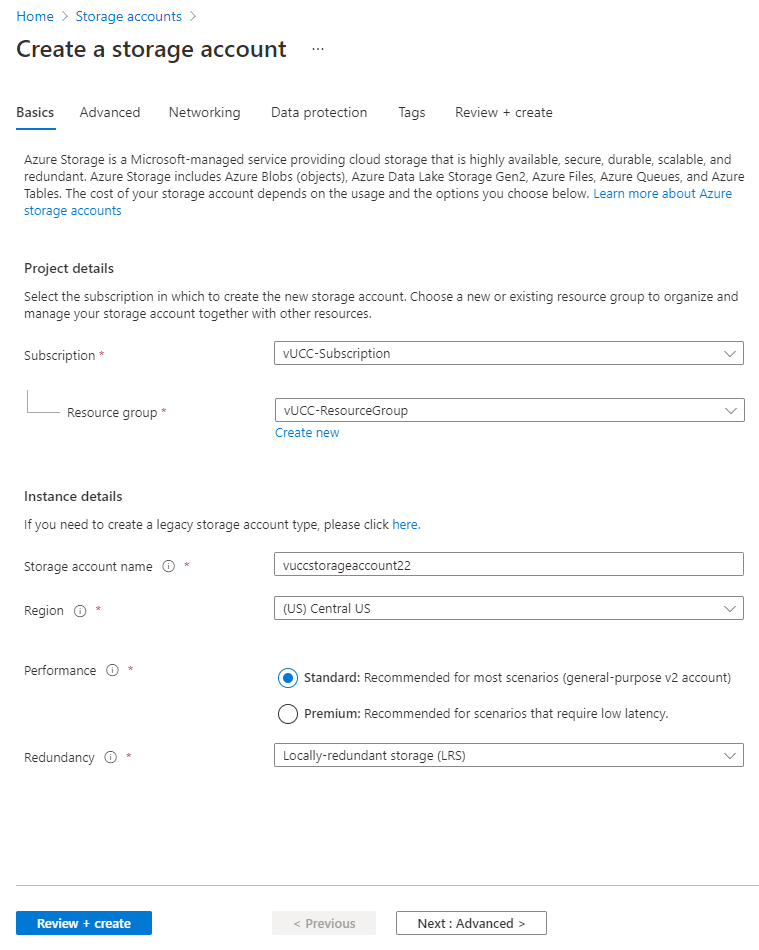The width and height of the screenshot is (759, 950).
Task: Open the Storage account name info tooltip
Action: tap(167, 566)
